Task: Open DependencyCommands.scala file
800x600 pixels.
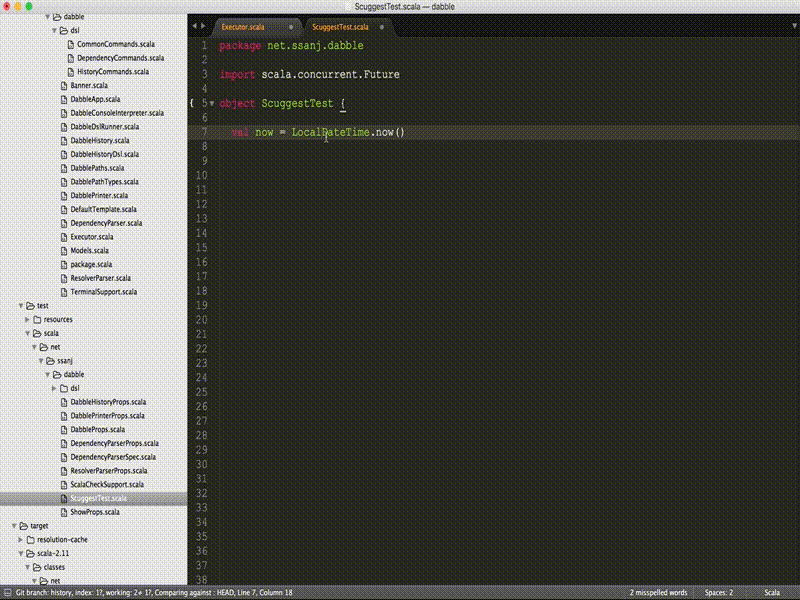Action: point(120,58)
